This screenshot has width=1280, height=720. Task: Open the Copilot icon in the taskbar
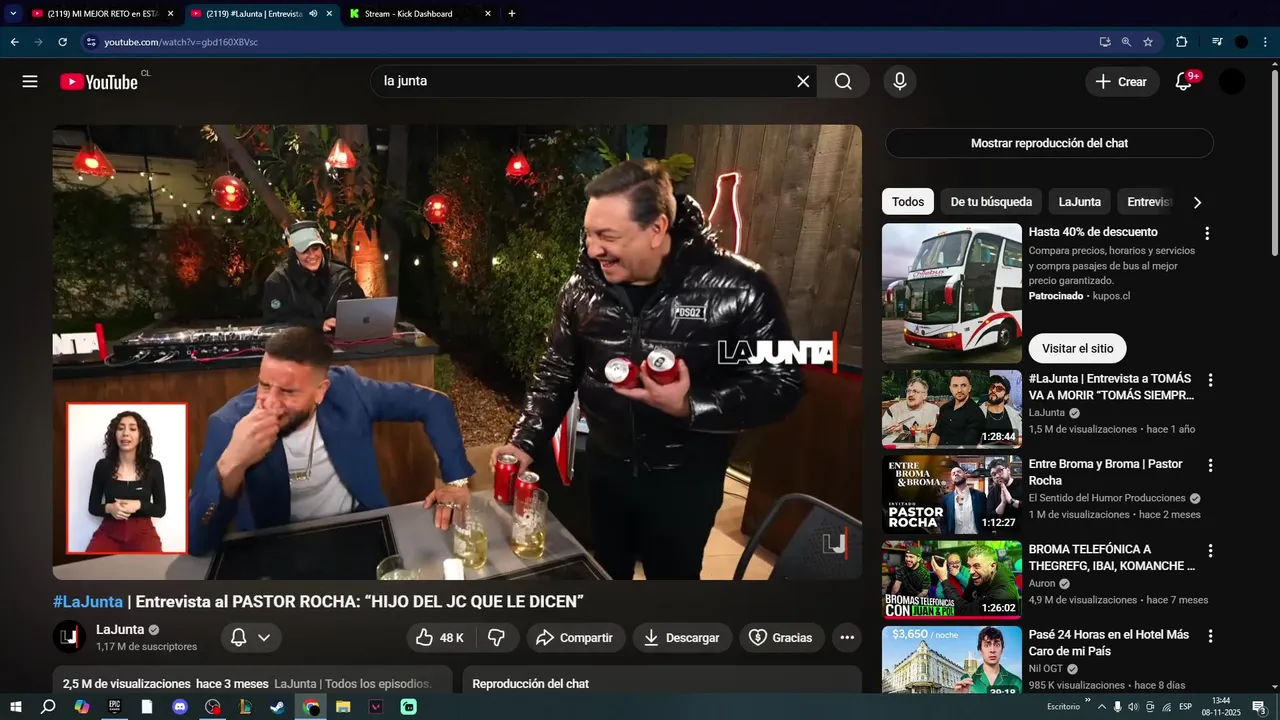(x=81, y=707)
